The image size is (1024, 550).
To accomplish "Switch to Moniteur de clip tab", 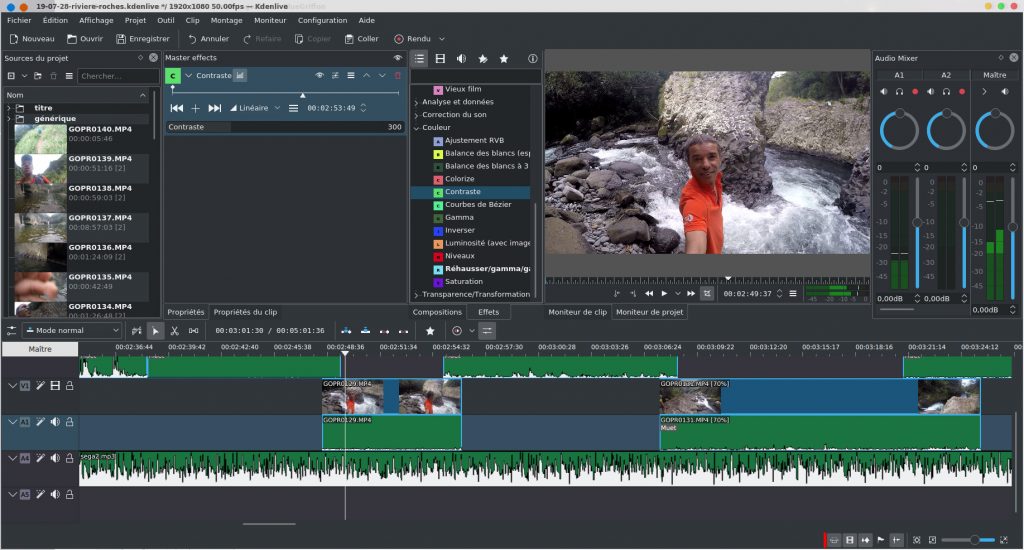I will point(577,312).
